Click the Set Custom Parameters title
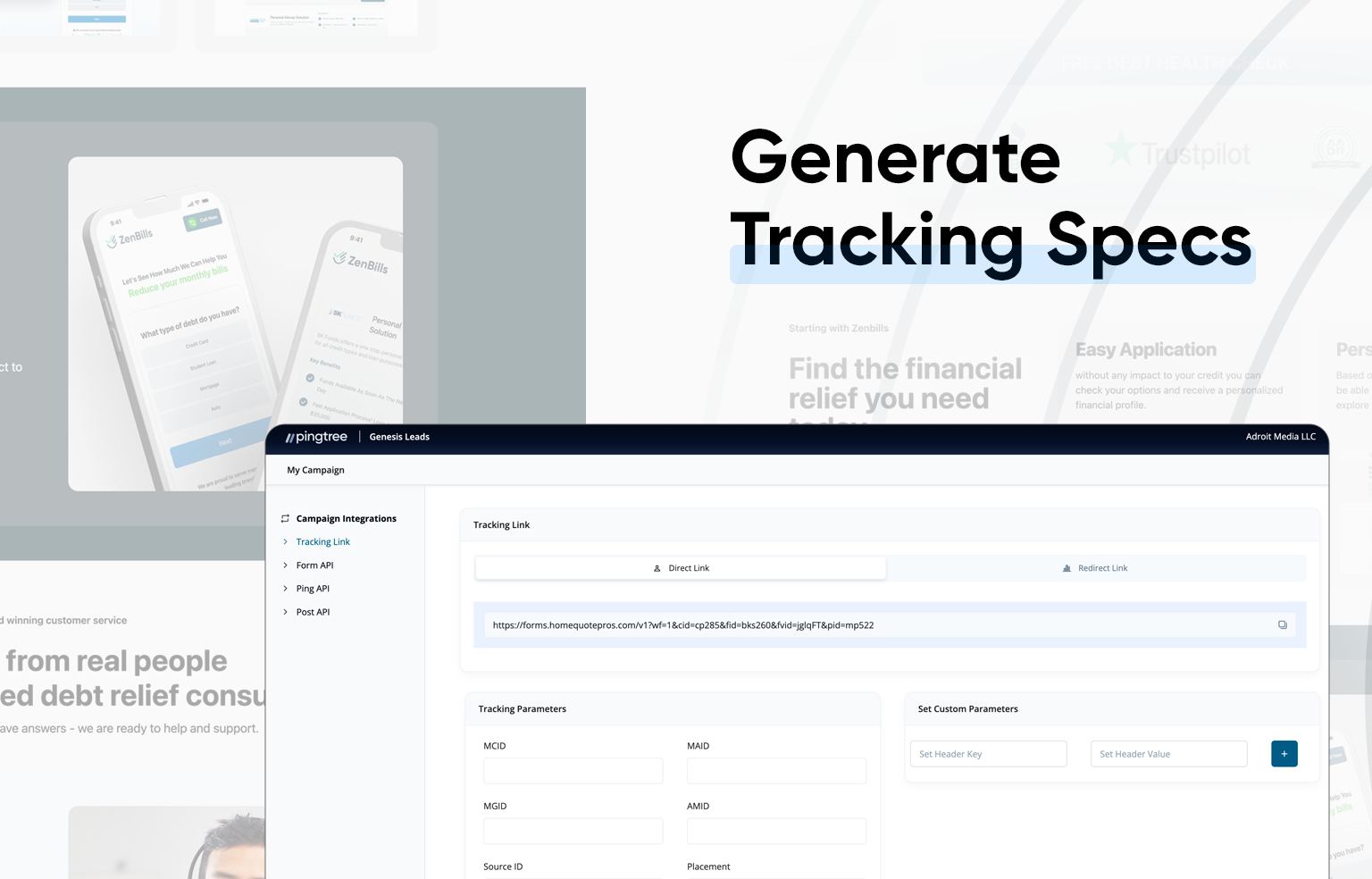This screenshot has width=1372, height=879. (968, 709)
